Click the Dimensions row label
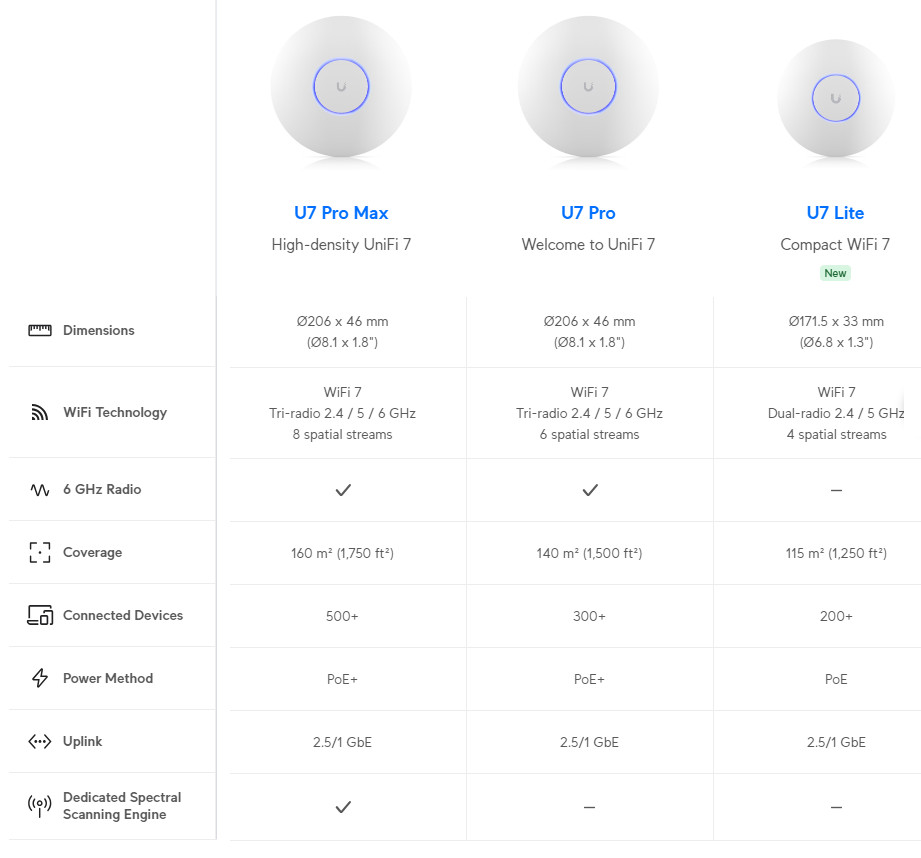The image size is (921, 858). (x=99, y=331)
